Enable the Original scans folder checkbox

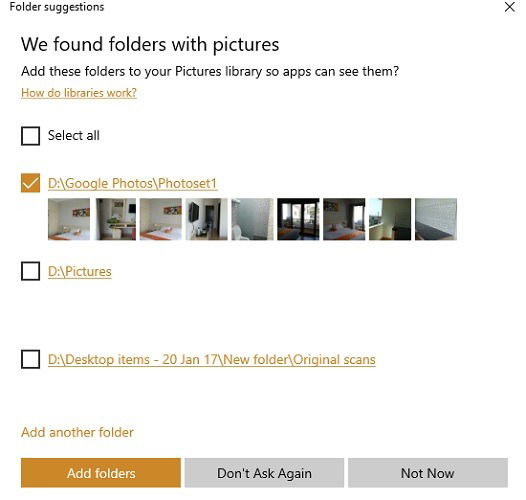point(30,359)
